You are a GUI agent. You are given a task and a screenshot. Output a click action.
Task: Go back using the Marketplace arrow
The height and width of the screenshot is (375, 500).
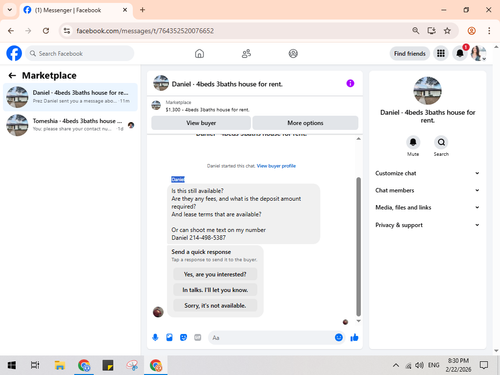click(12, 76)
